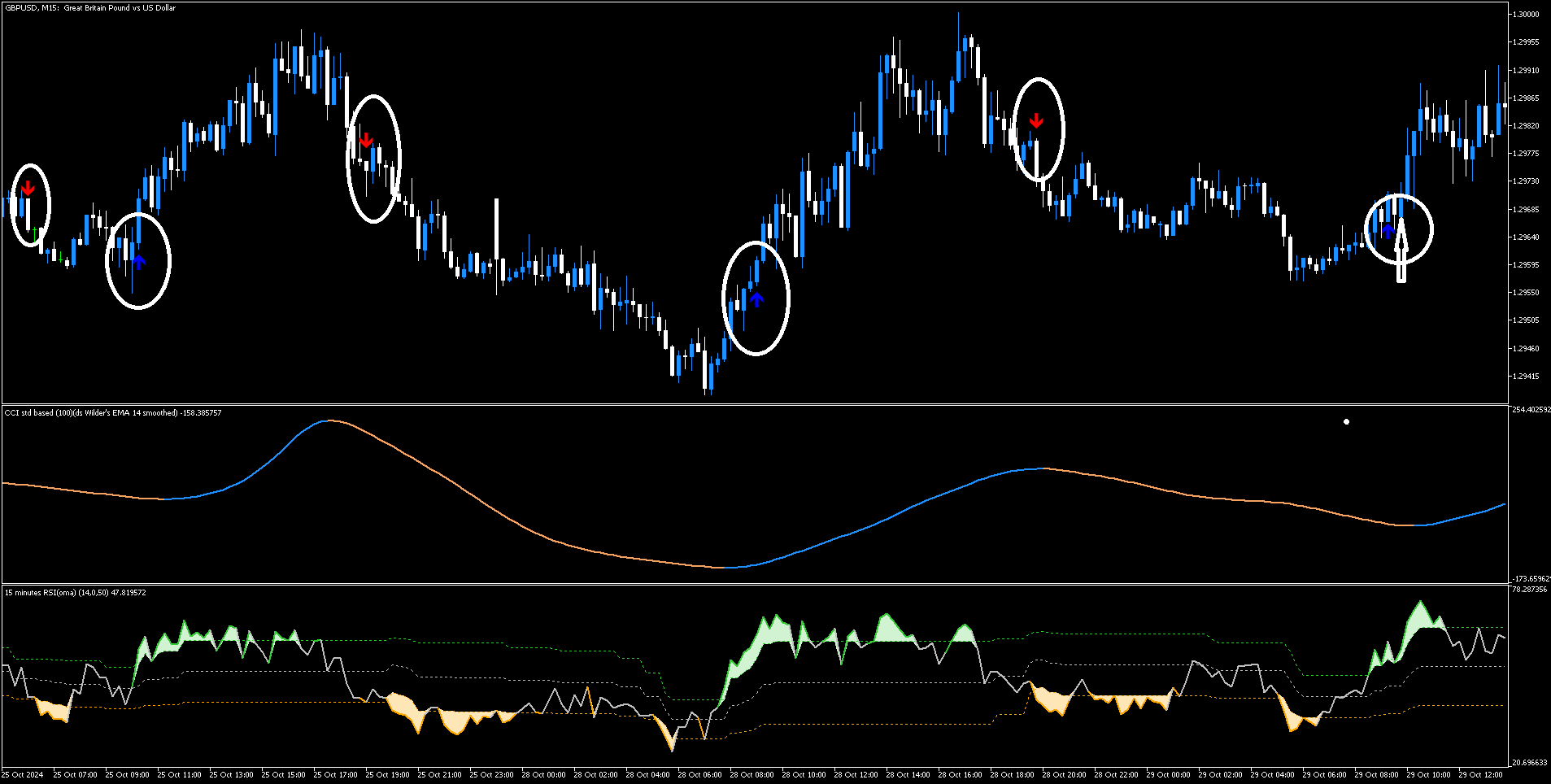
Task: Select the blue buy arrow near 28 Oct 08:00
Action: point(757,300)
